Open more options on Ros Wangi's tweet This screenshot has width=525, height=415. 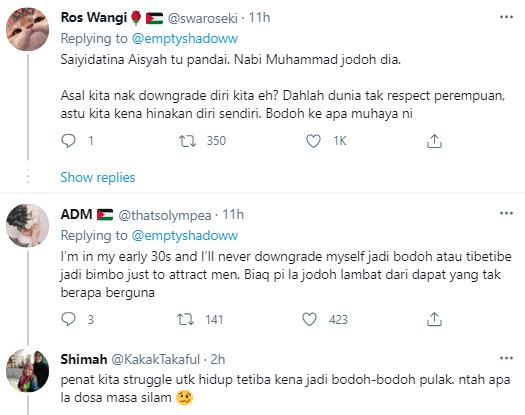tap(506, 17)
